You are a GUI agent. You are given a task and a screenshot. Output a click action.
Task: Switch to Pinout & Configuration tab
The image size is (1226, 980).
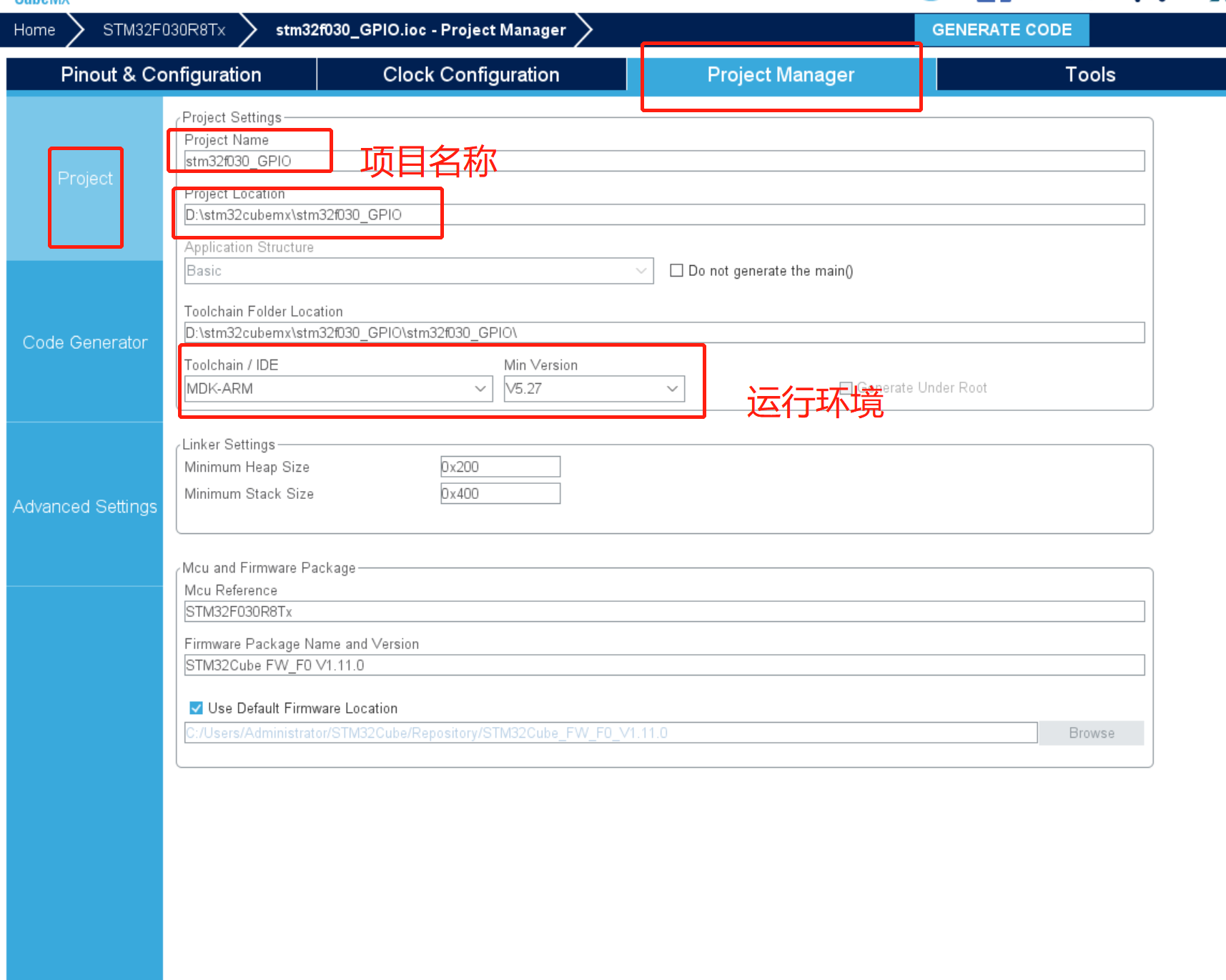161,74
